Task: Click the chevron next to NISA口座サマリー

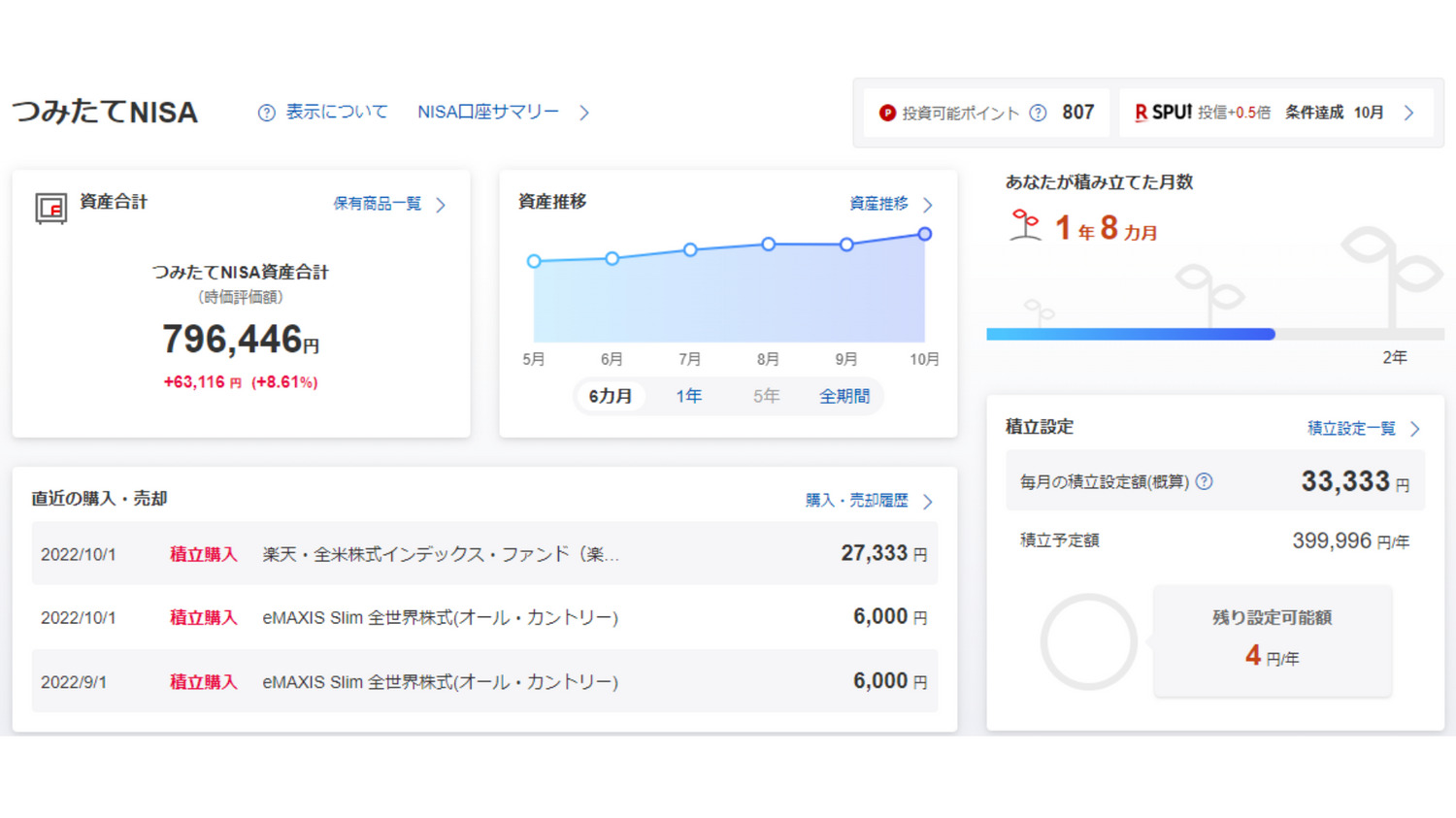Action: click(x=584, y=113)
